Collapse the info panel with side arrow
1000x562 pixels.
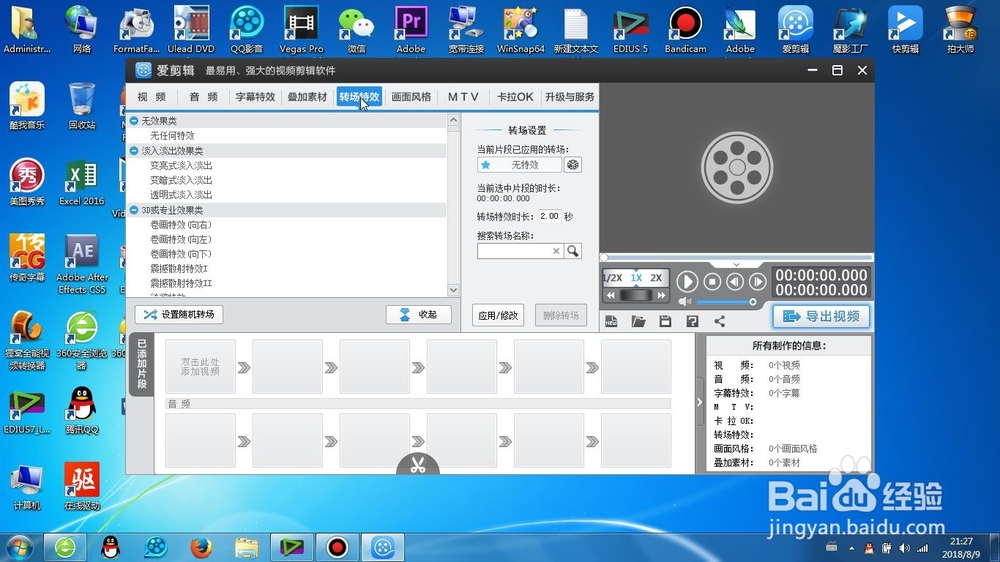pyautogui.click(x=699, y=402)
